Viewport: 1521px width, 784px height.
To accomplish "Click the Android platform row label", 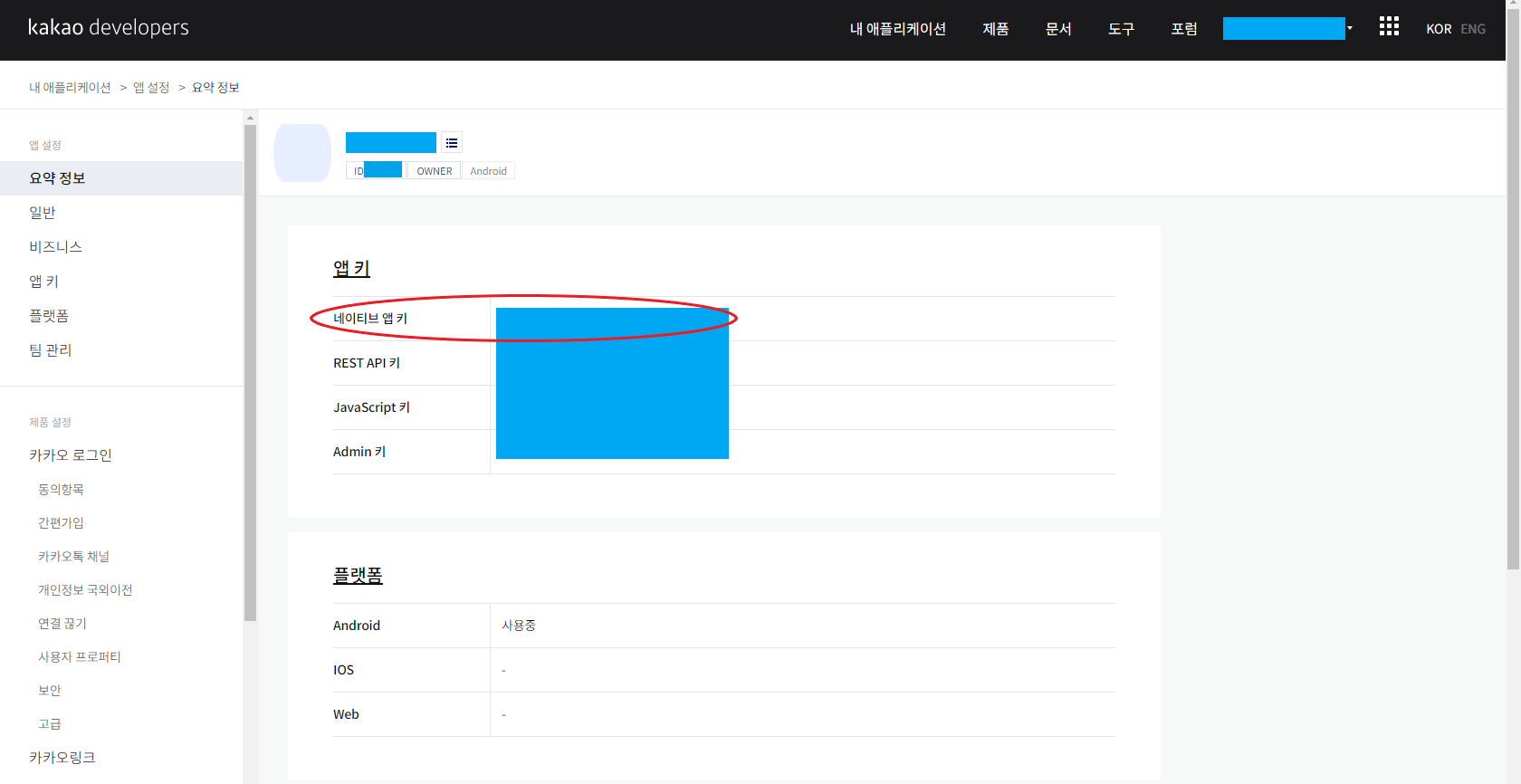I will 357,626.
